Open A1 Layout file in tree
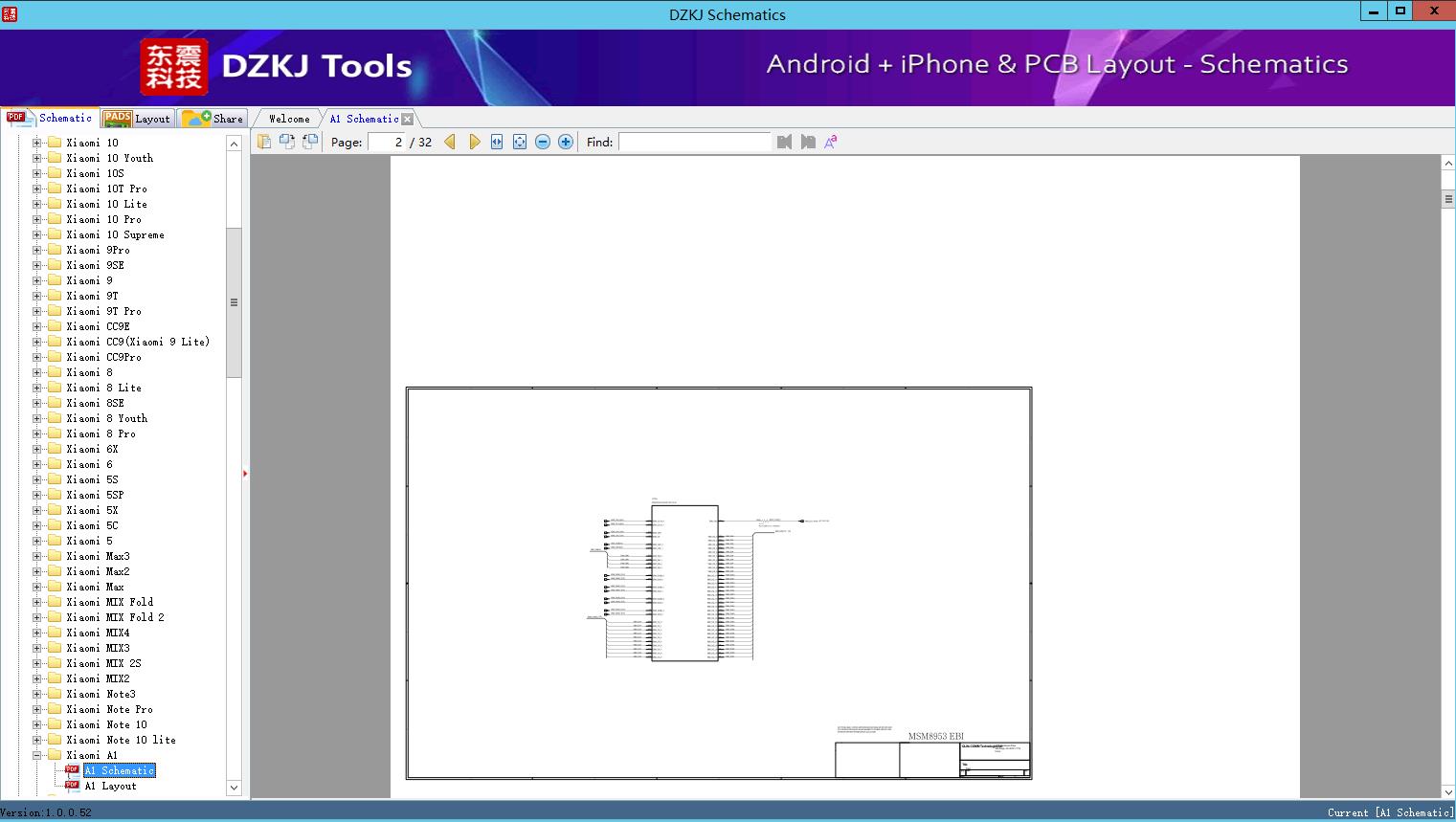Image resolution: width=1456 pixels, height=822 pixels. pos(110,786)
